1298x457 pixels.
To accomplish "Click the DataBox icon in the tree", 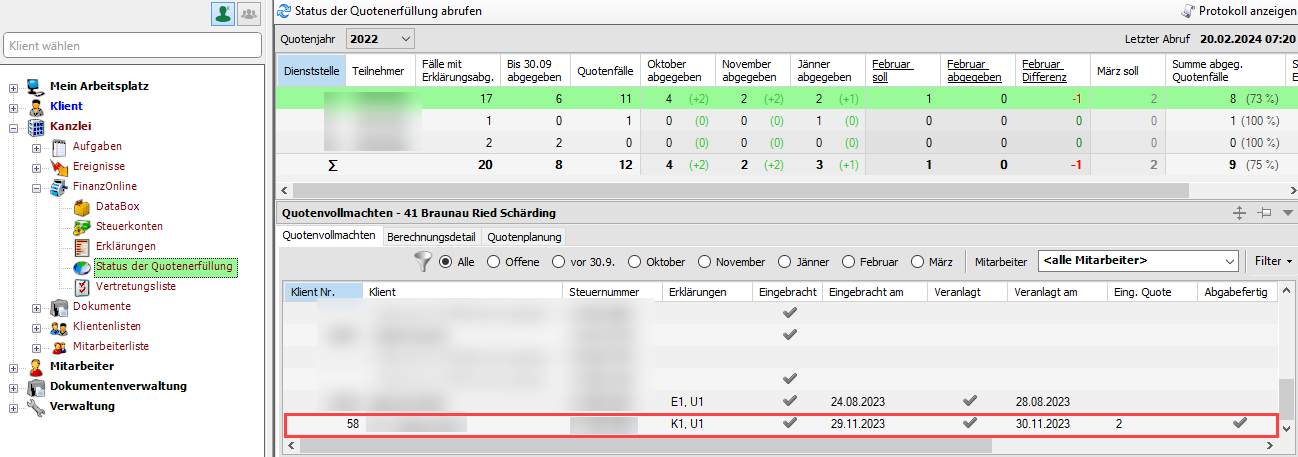I will (x=82, y=207).
